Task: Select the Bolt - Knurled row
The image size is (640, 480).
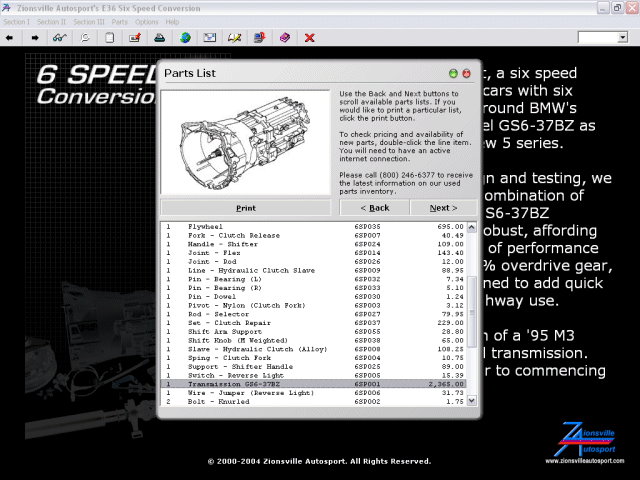Action: click(x=313, y=402)
